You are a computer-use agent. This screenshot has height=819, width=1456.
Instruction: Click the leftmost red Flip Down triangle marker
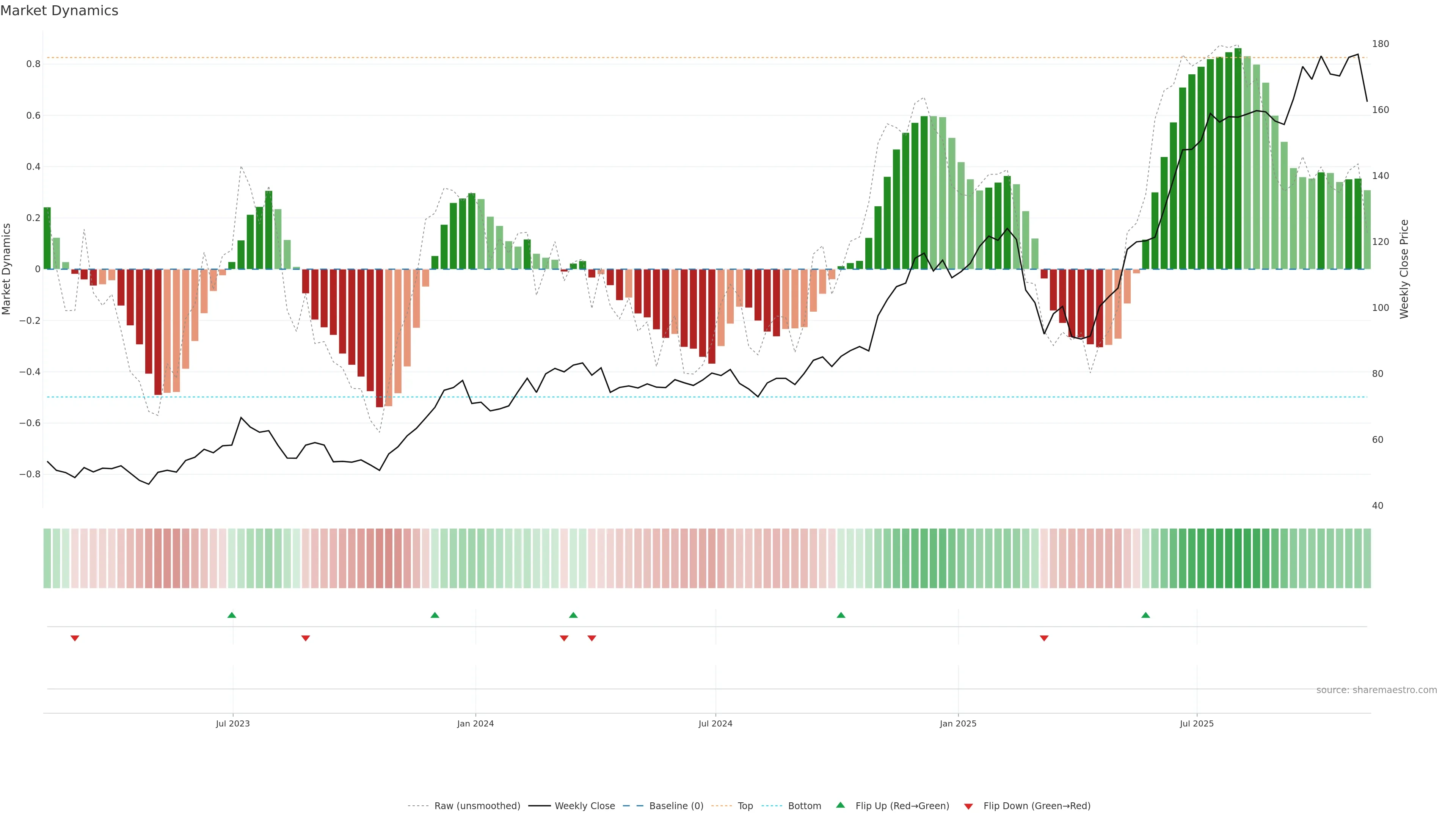[x=75, y=638]
